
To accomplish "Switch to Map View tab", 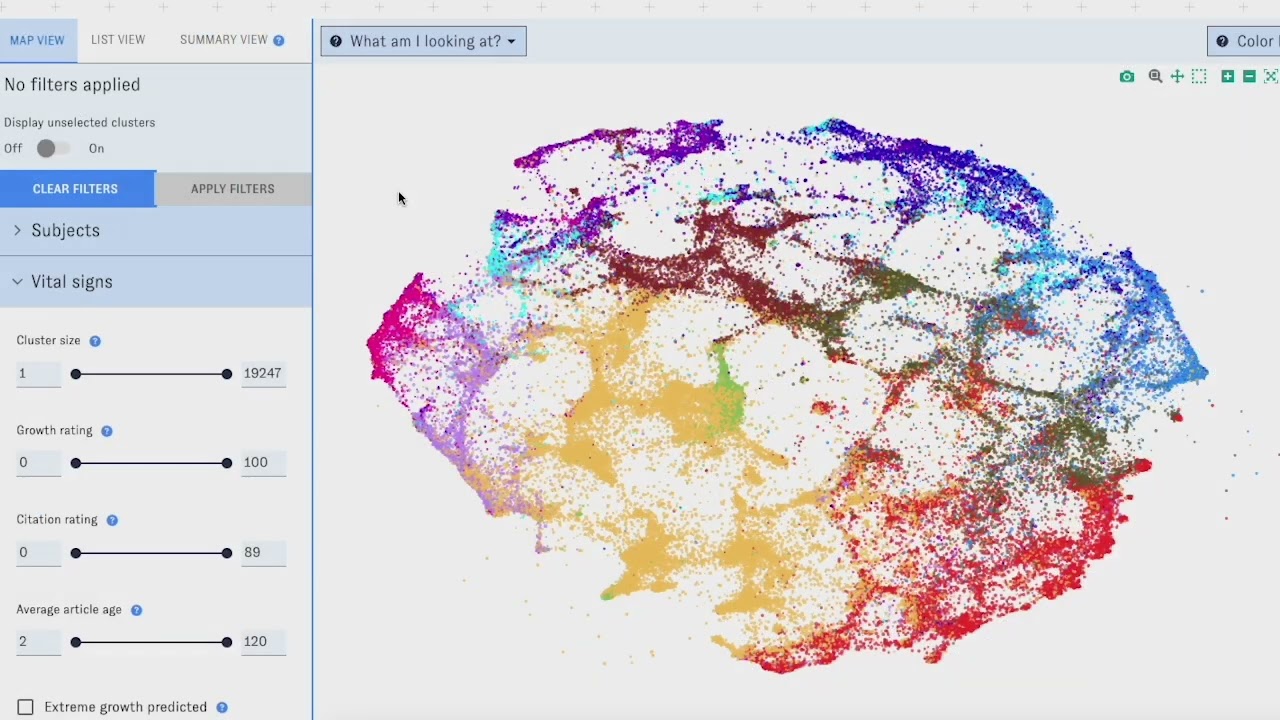I will click(x=37, y=40).
